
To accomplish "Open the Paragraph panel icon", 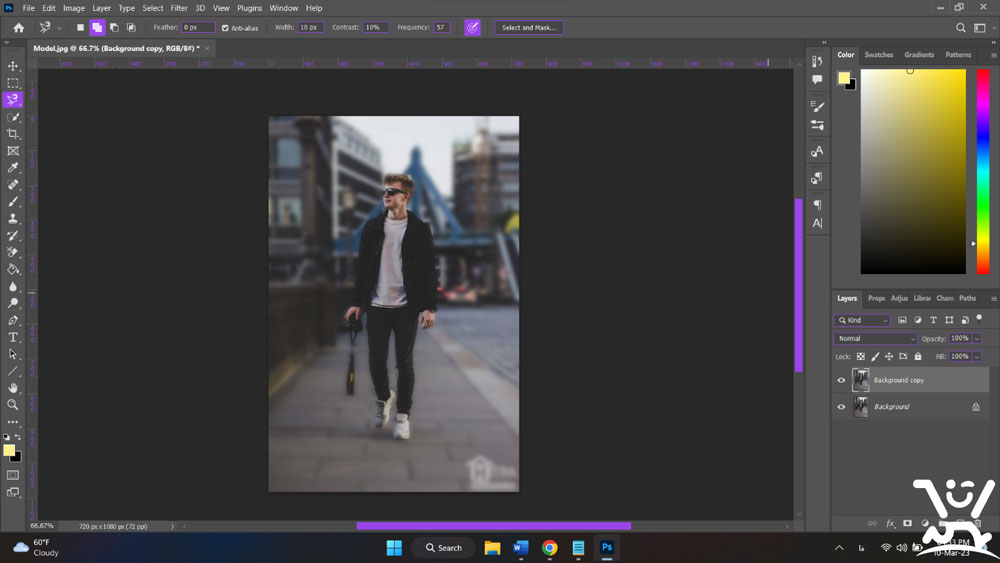I will pyautogui.click(x=817, y=205).
